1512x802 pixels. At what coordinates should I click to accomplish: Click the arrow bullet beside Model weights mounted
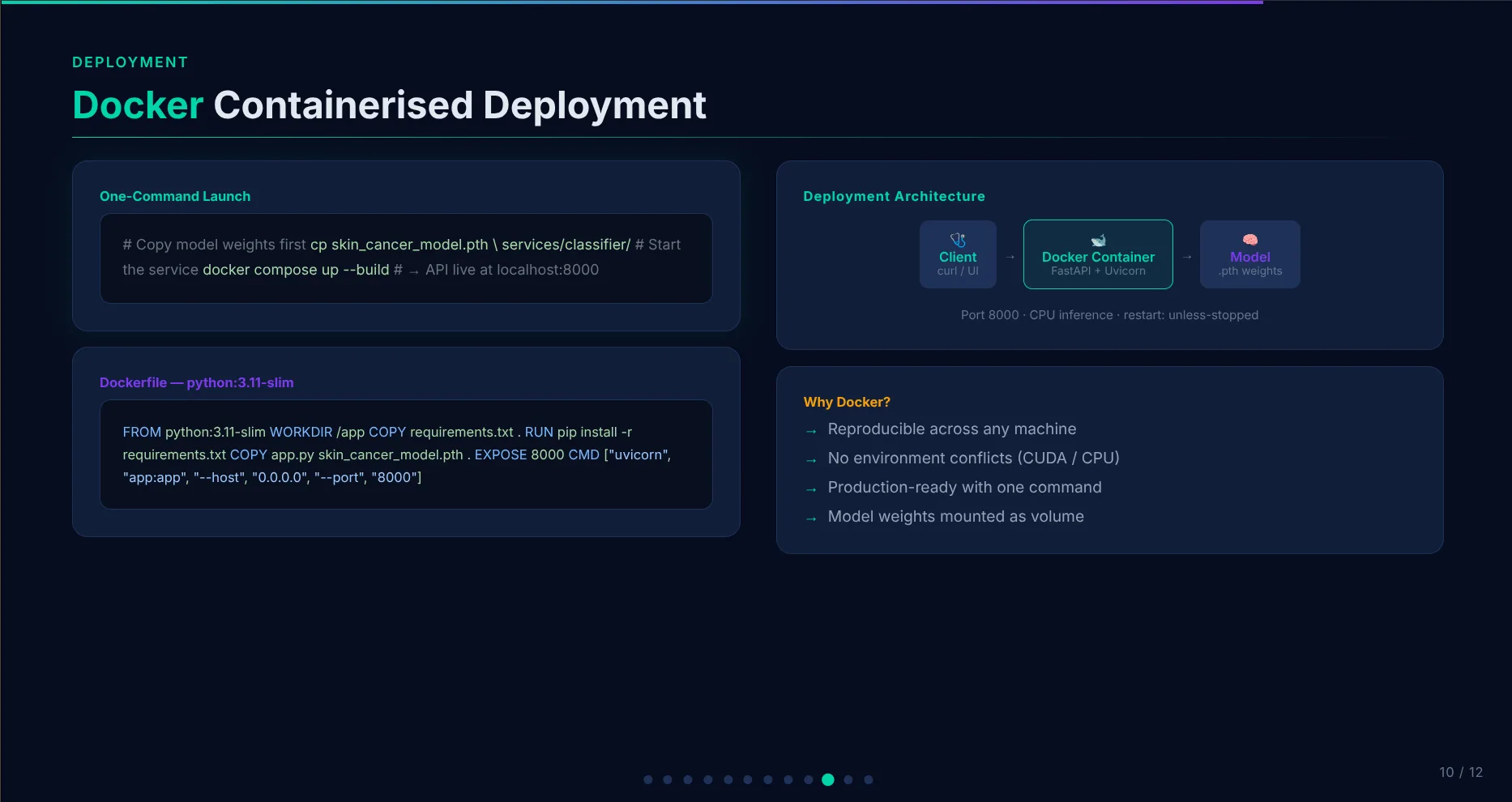pos(811,519)
